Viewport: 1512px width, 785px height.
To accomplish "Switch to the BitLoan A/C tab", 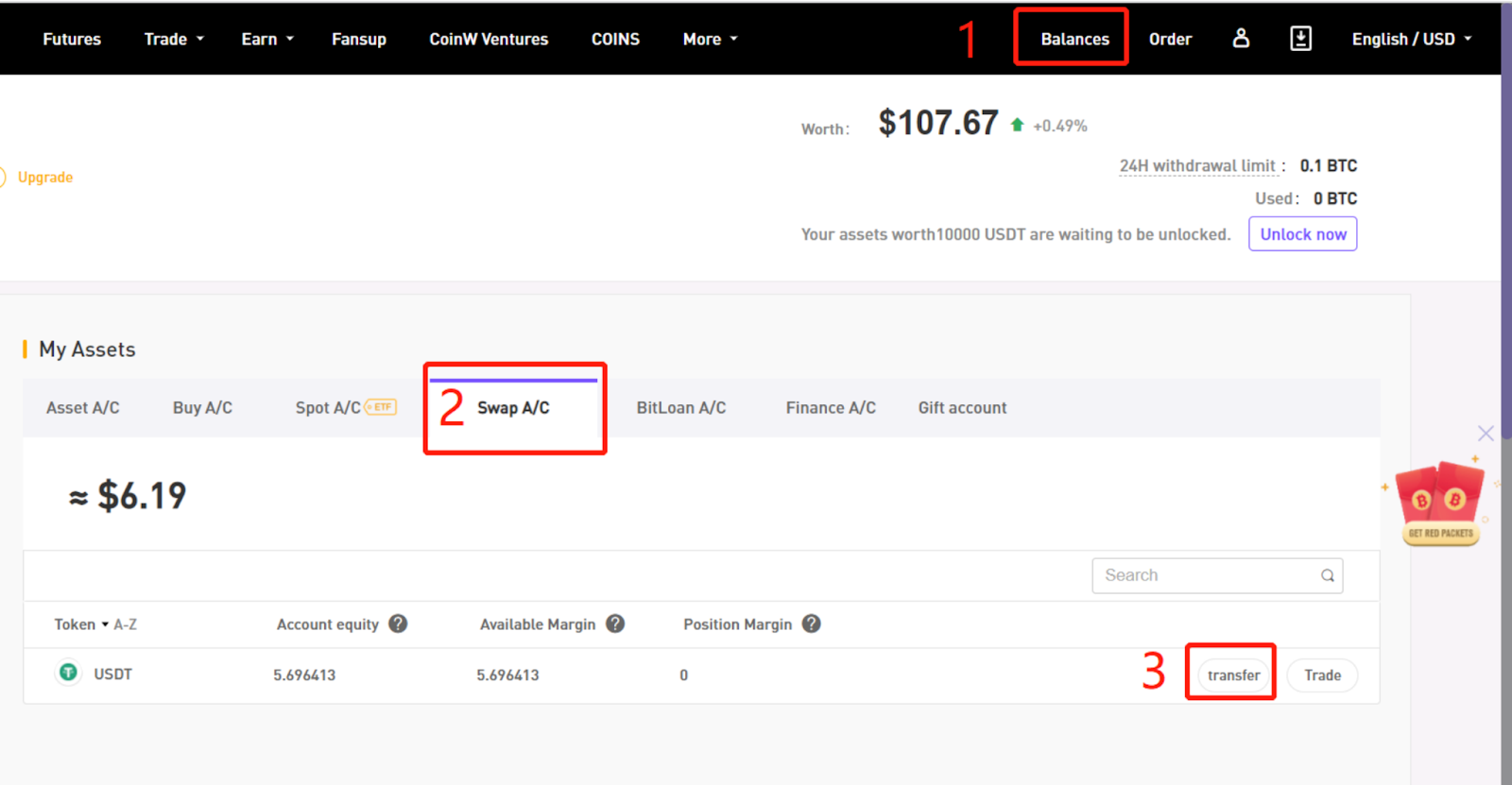I will point(681,408).
